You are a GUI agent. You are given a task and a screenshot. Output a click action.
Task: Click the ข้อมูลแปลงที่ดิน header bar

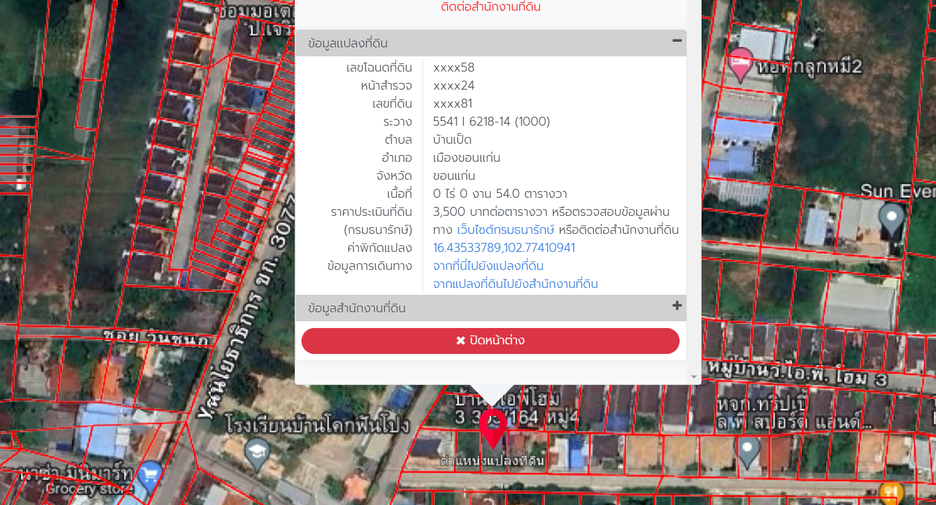pyautogui.click(x=490, y=43)
